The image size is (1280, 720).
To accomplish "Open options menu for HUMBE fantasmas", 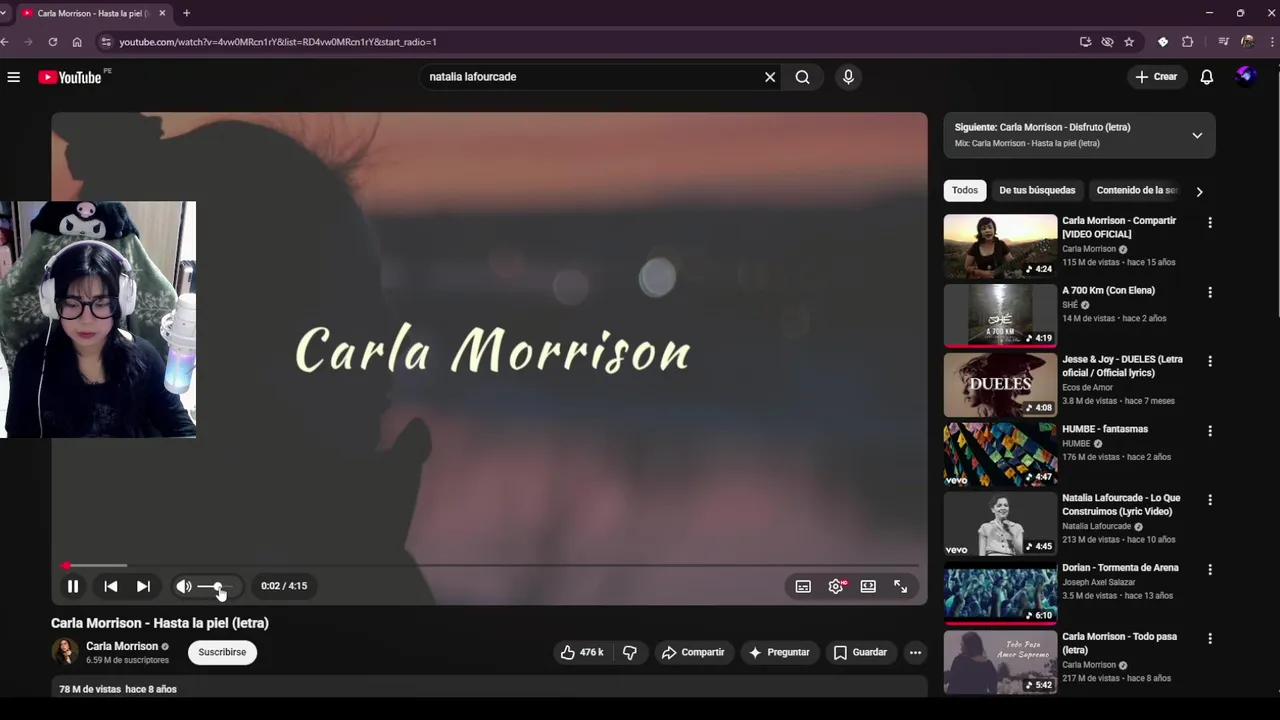I will 1210,431.
